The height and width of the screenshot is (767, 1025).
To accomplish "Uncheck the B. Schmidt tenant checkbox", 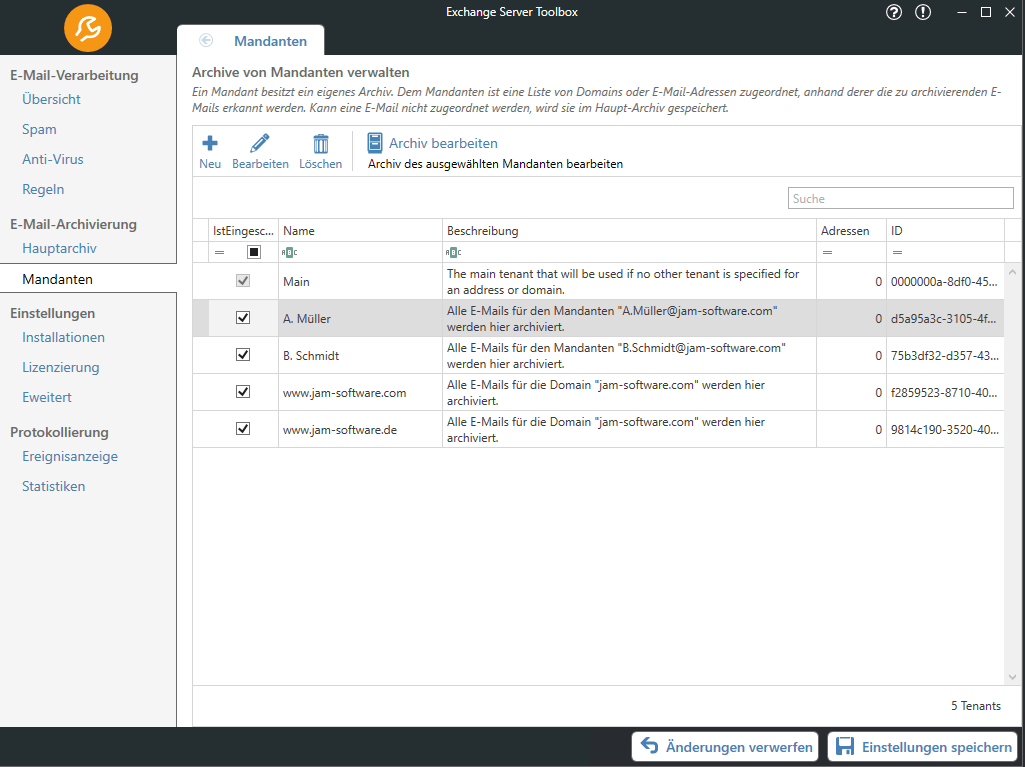I will (243, 355).
